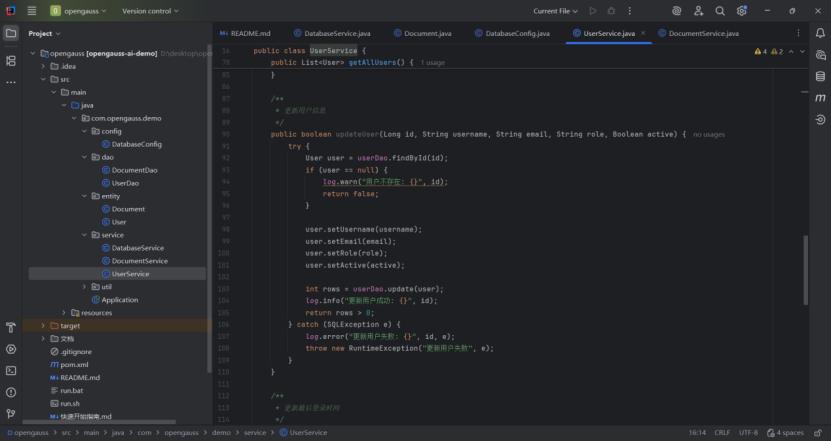The image size is (831, 442).
Task: Open the Maven tool window
Action: [820, 98]
